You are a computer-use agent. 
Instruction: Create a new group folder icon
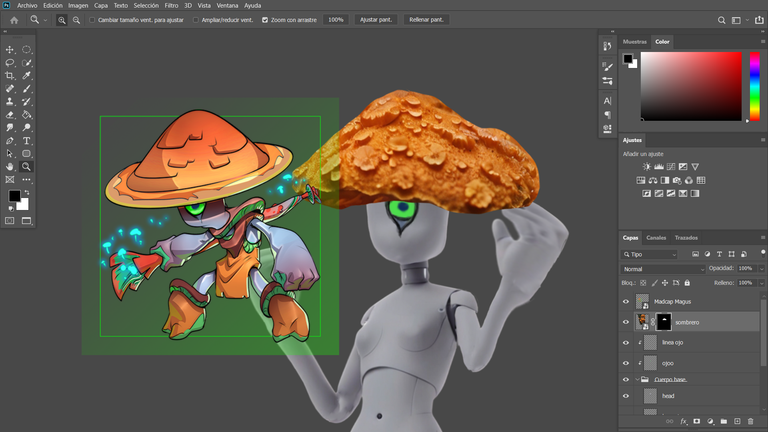click(723, 421)
